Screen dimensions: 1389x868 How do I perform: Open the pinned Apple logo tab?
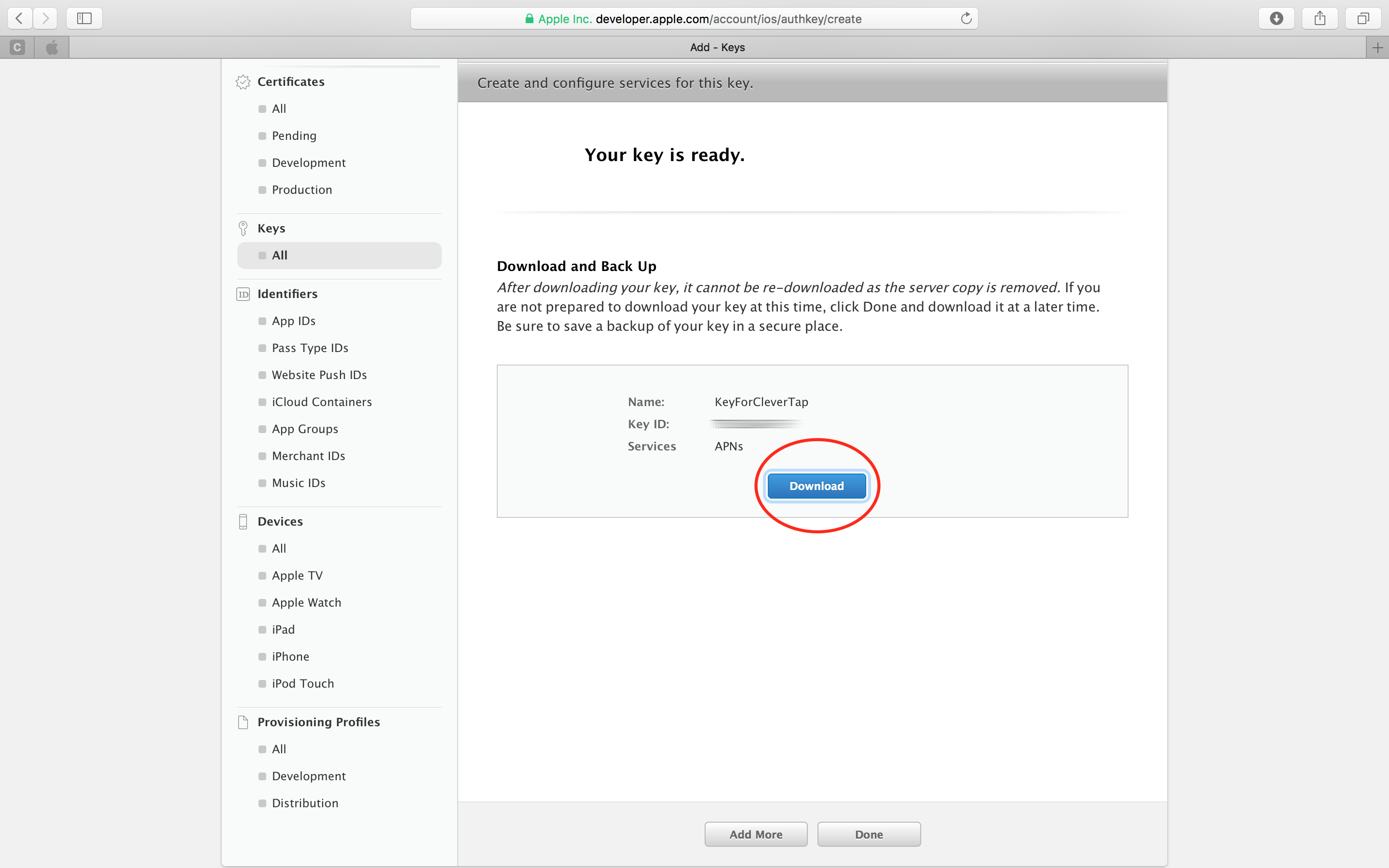tap(52, 48)
